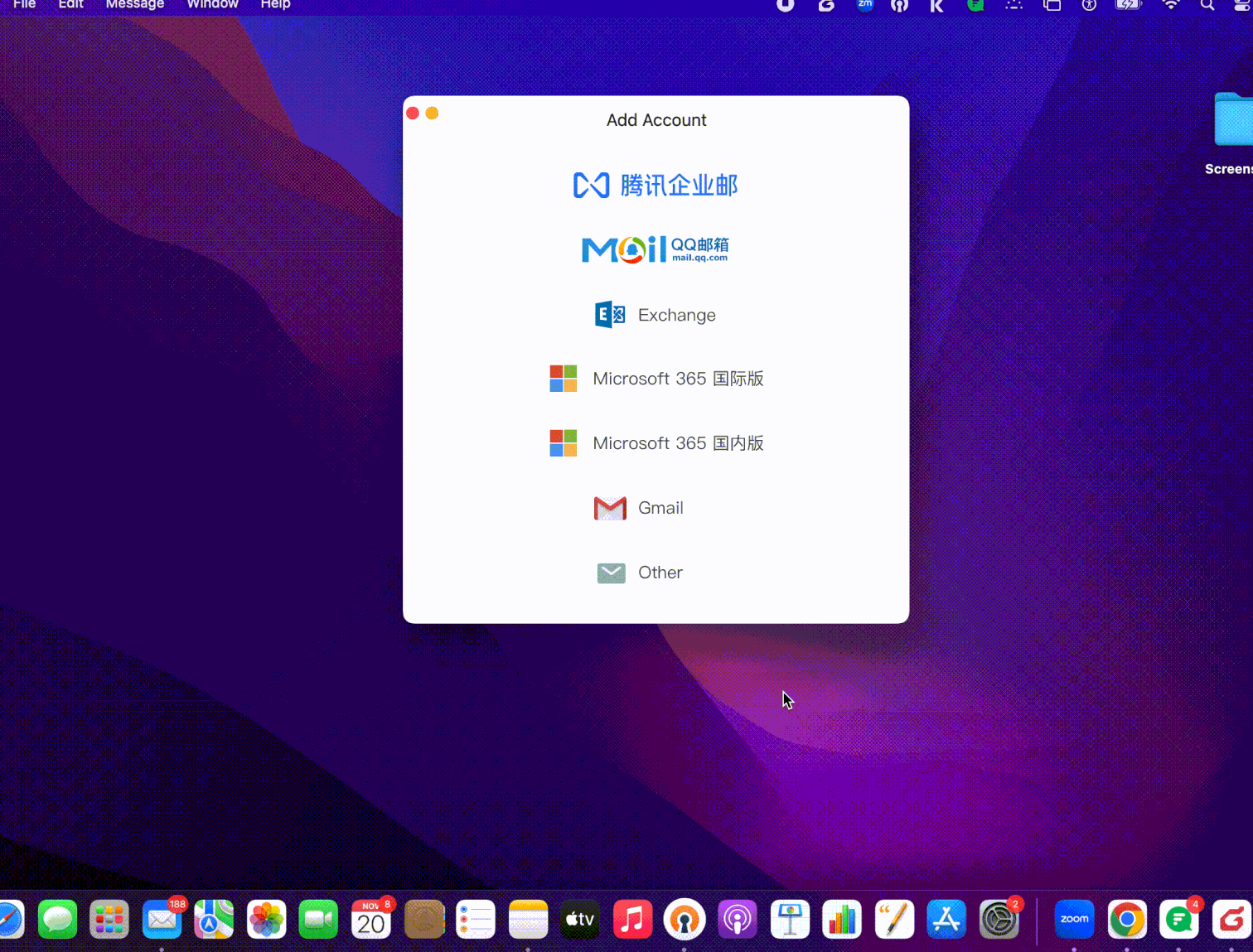Image resolution: width=1253 pixels, height=952 pixels.
Task: Open Podcasts from the Dock
Action: [738, 920]
